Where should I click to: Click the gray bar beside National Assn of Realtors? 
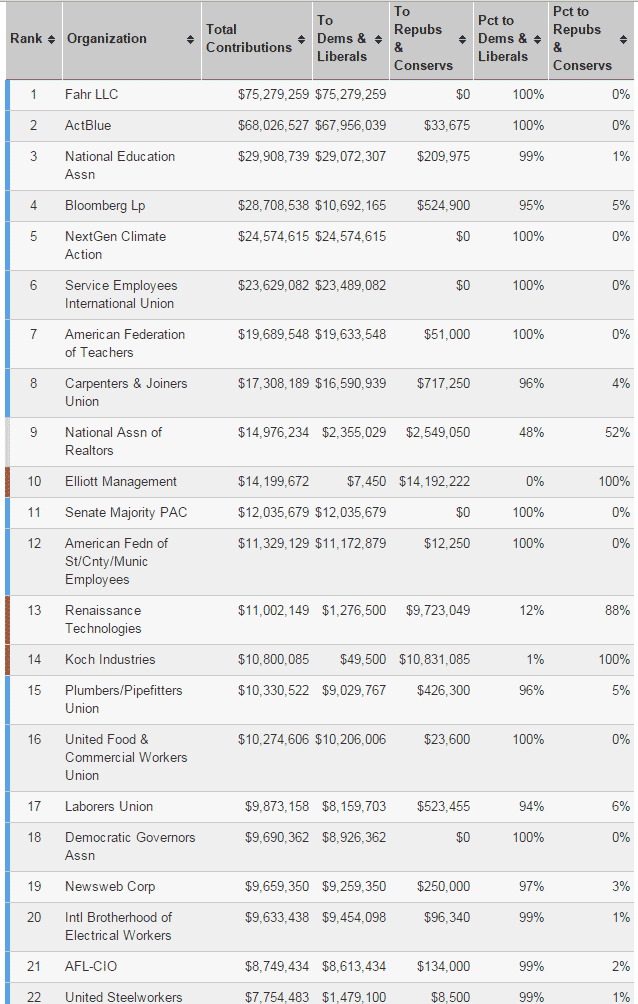[7, 441]
